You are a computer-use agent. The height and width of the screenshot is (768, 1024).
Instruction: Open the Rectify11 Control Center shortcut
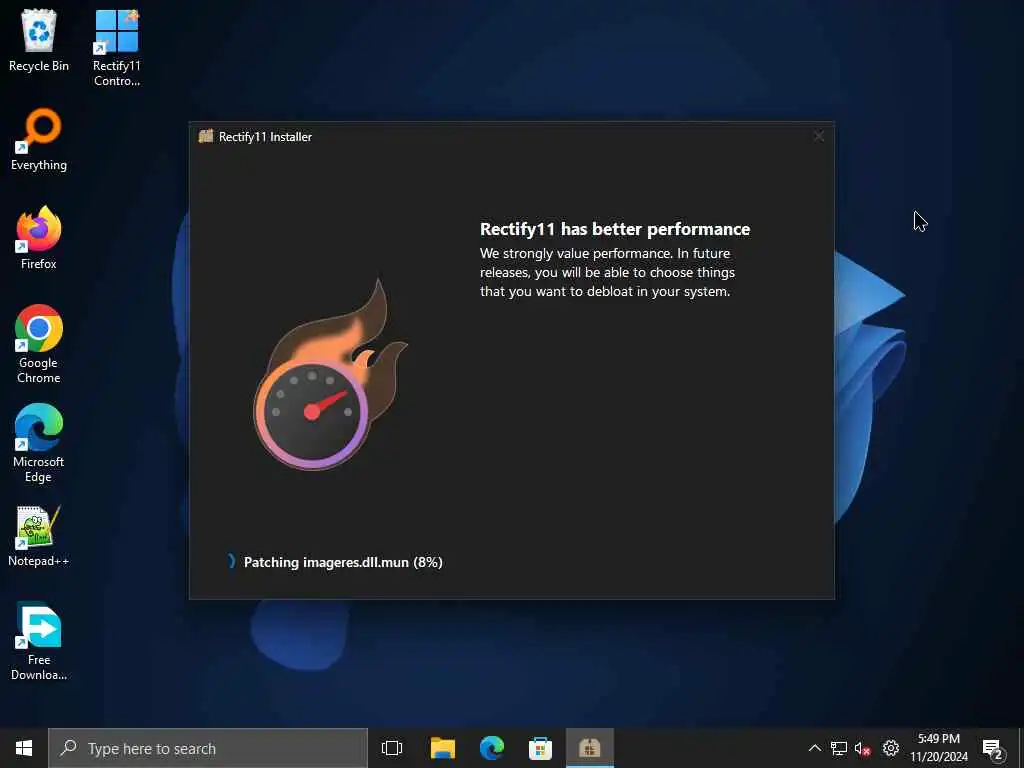116,48
